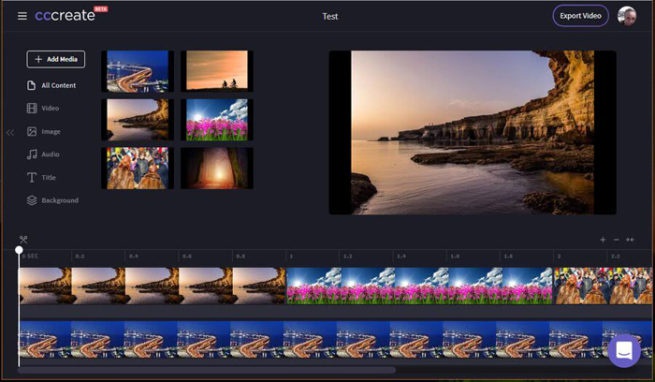
Task: Open the chat support bubble icon
Action: (x=624, y=351)
